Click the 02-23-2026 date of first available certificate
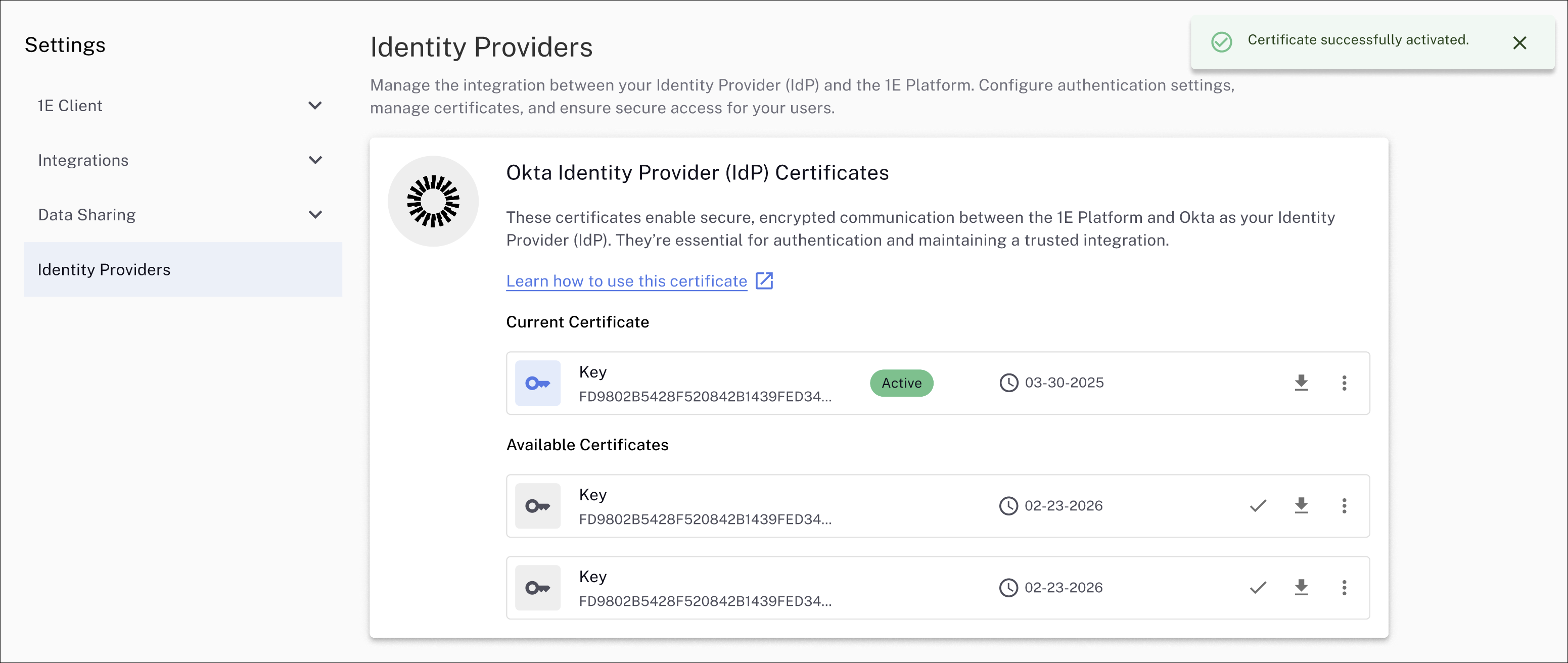 coord(1064,505)
